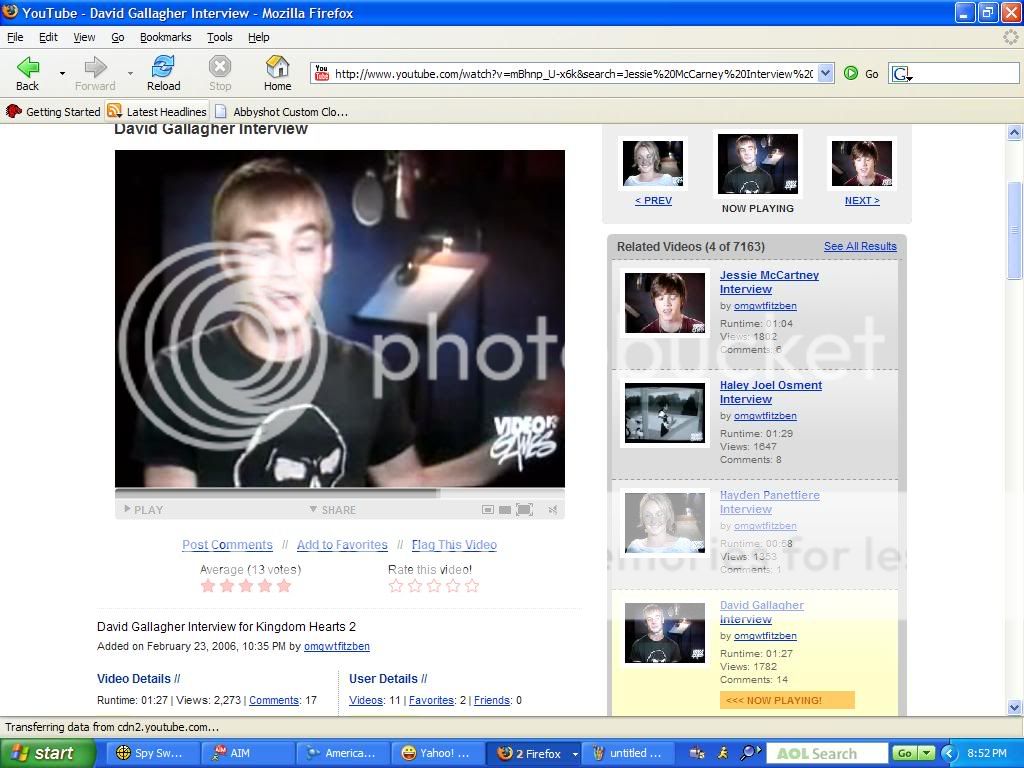Mute the video player sound
This screenshot has height=768, width=1024.
(x=552, y=510)
